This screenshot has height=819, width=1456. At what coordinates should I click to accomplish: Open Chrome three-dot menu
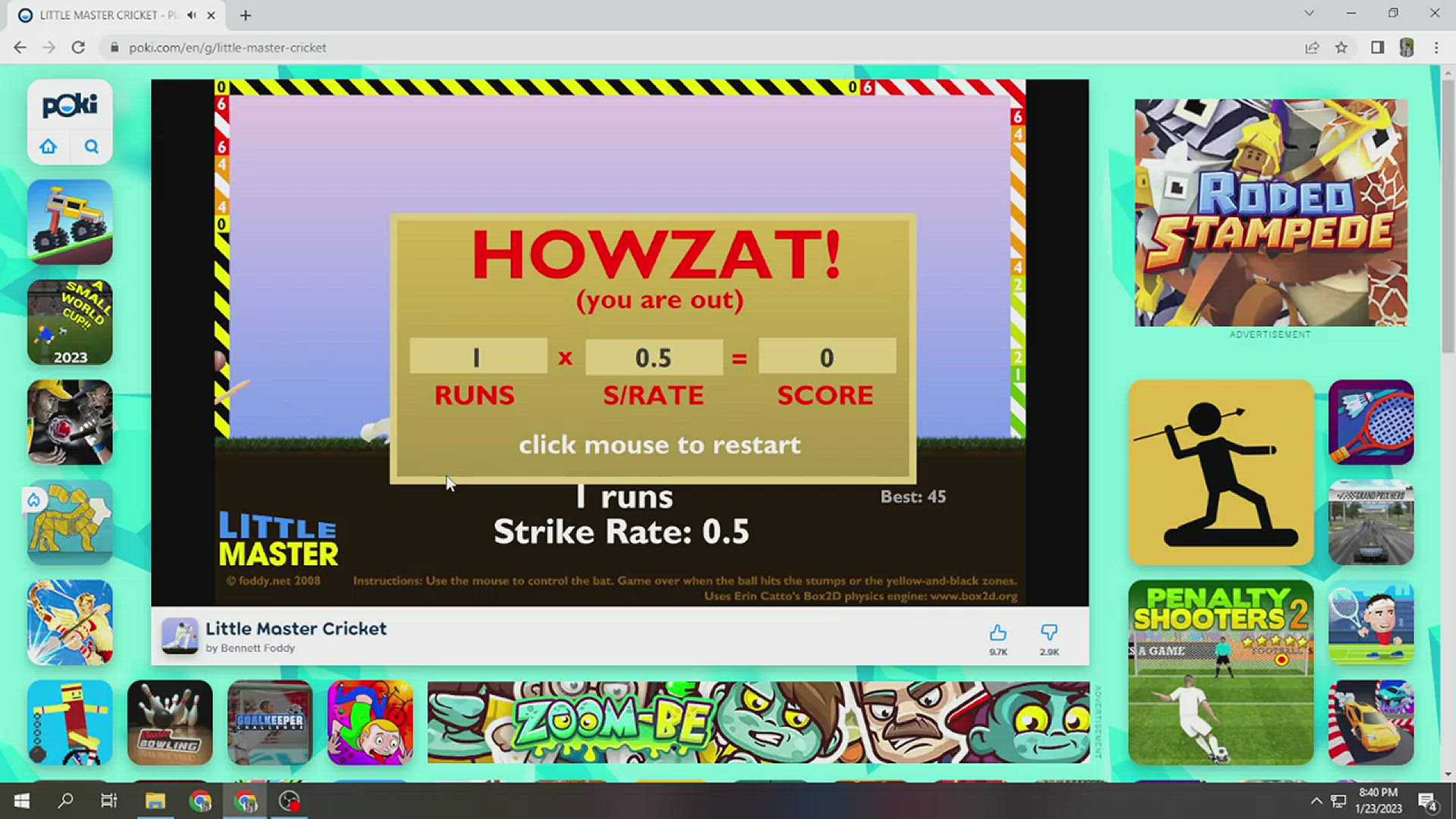(x=1436, y=47)
